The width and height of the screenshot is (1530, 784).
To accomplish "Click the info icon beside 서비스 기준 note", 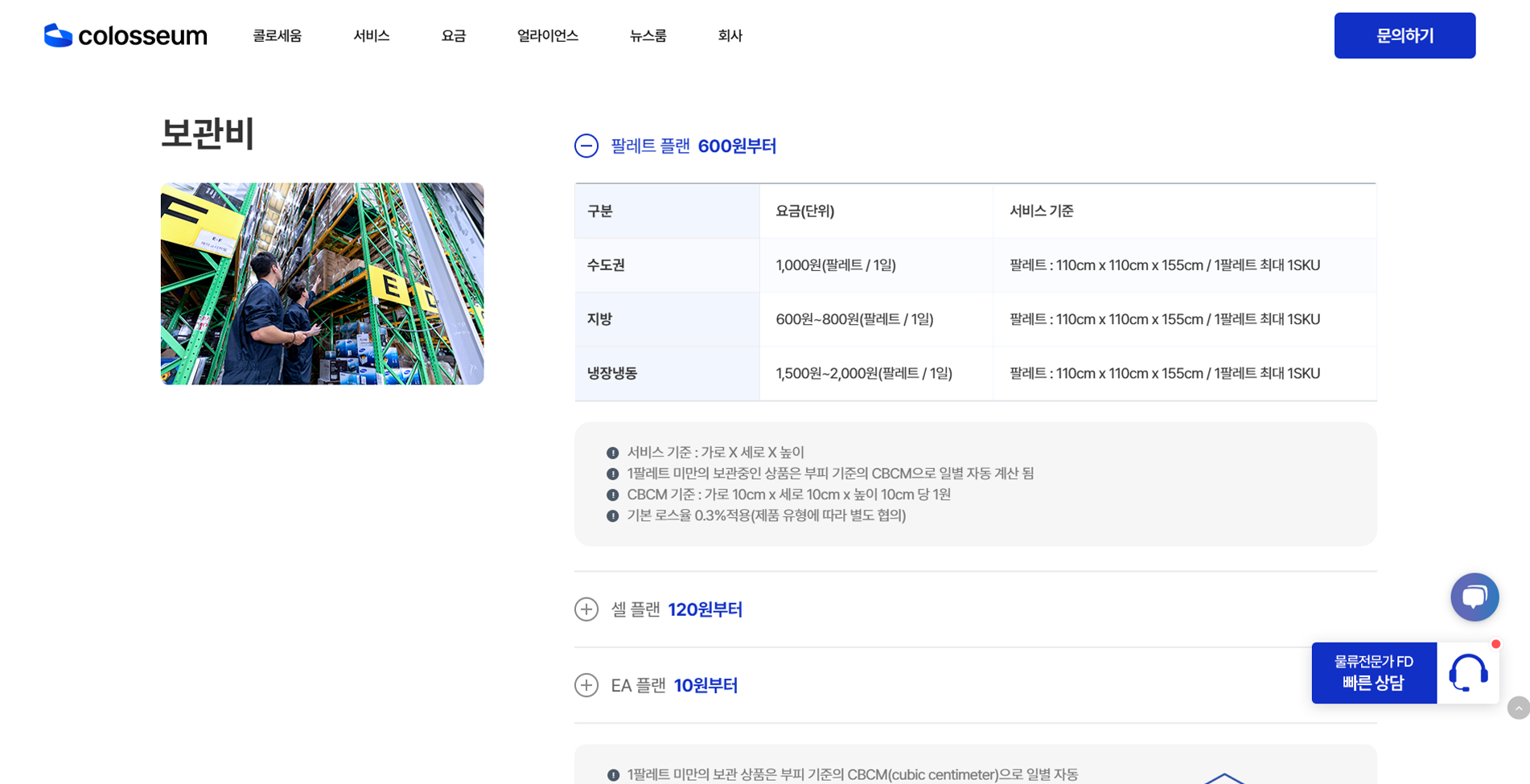I will 612,453.
